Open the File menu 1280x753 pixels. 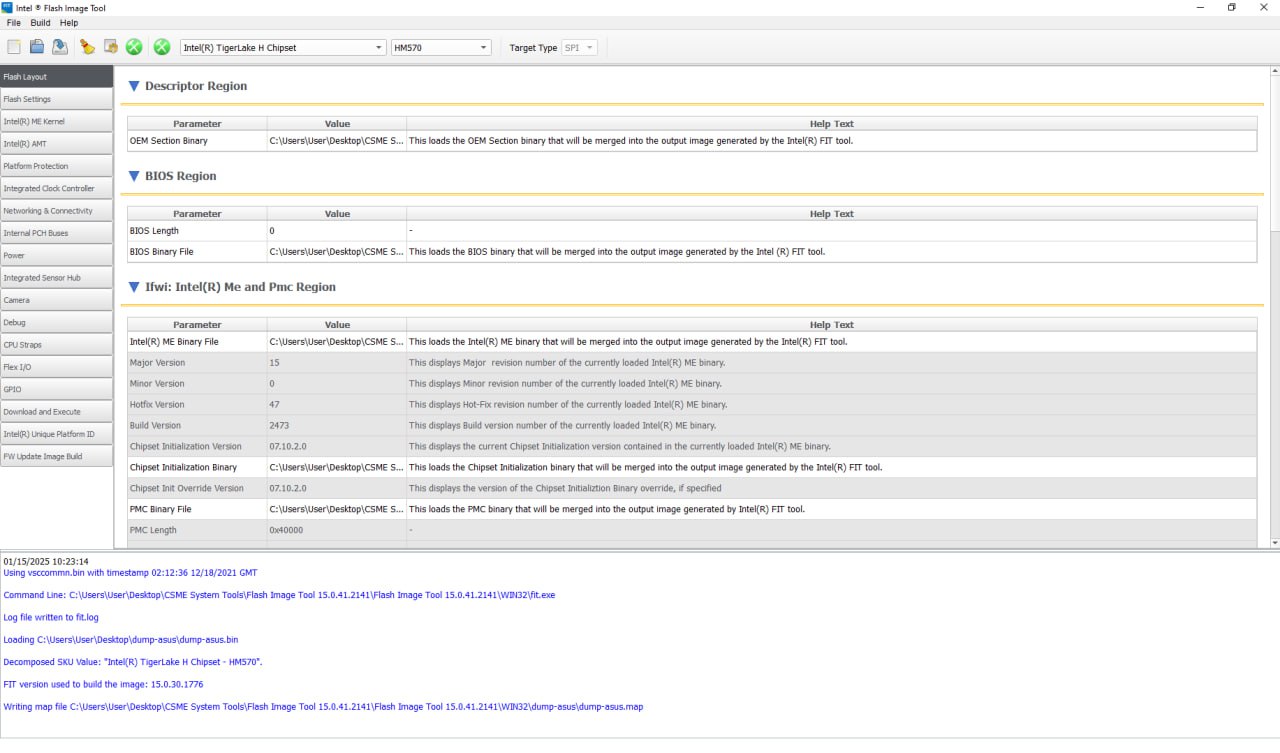[14, 23]
